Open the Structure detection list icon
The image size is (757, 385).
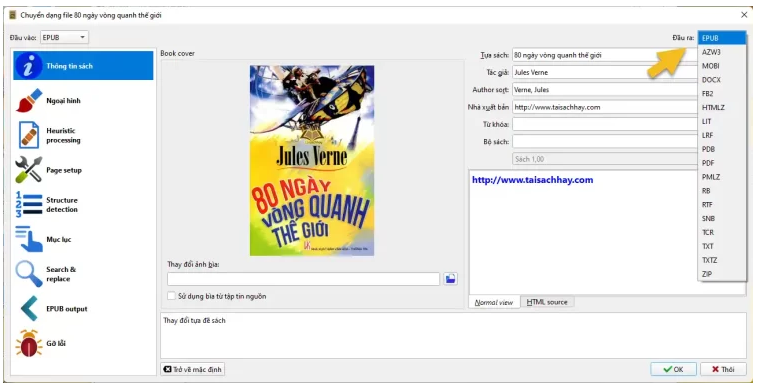click(29, 204)
